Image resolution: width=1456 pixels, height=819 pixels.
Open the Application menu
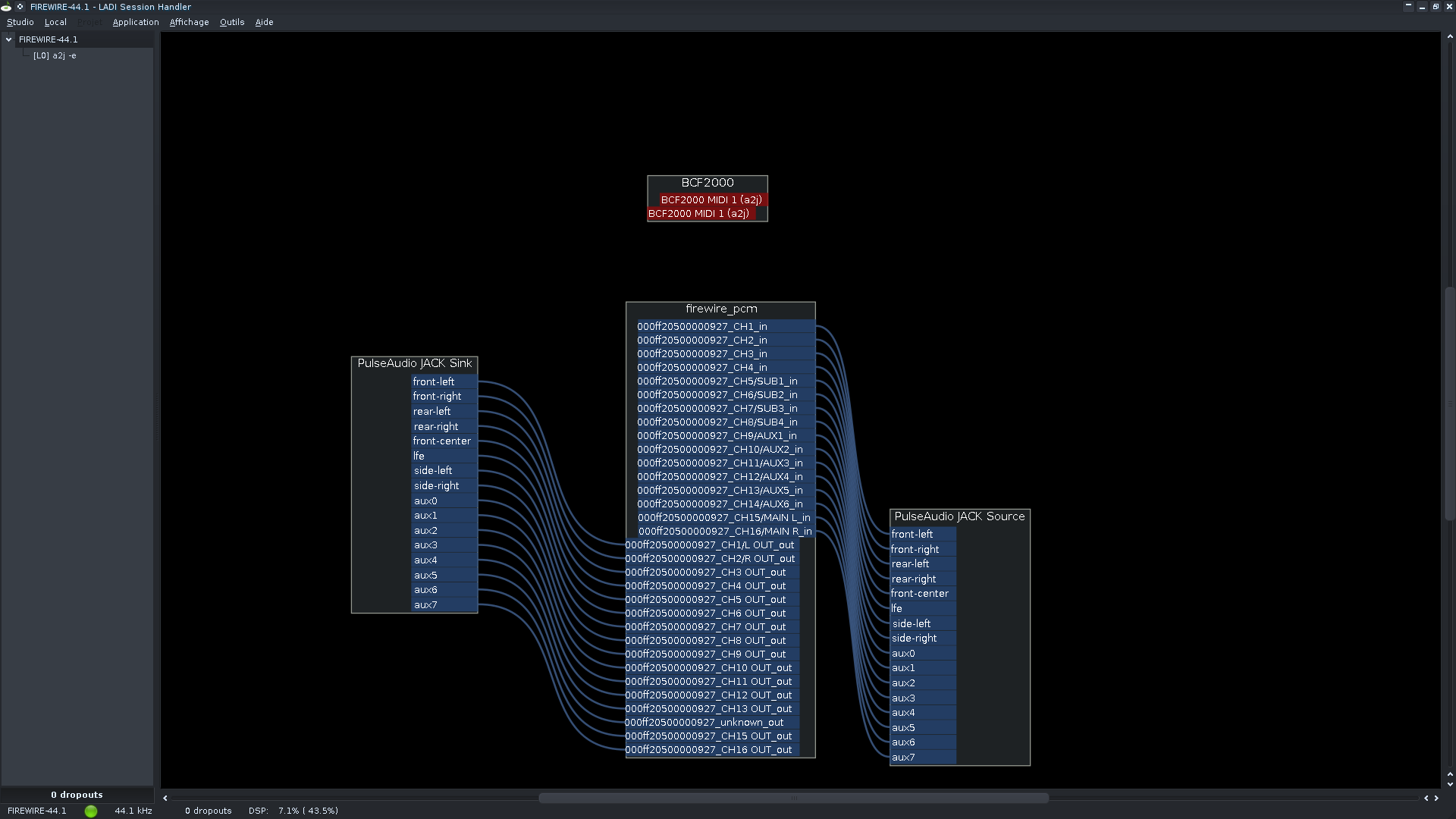point(136,22)
